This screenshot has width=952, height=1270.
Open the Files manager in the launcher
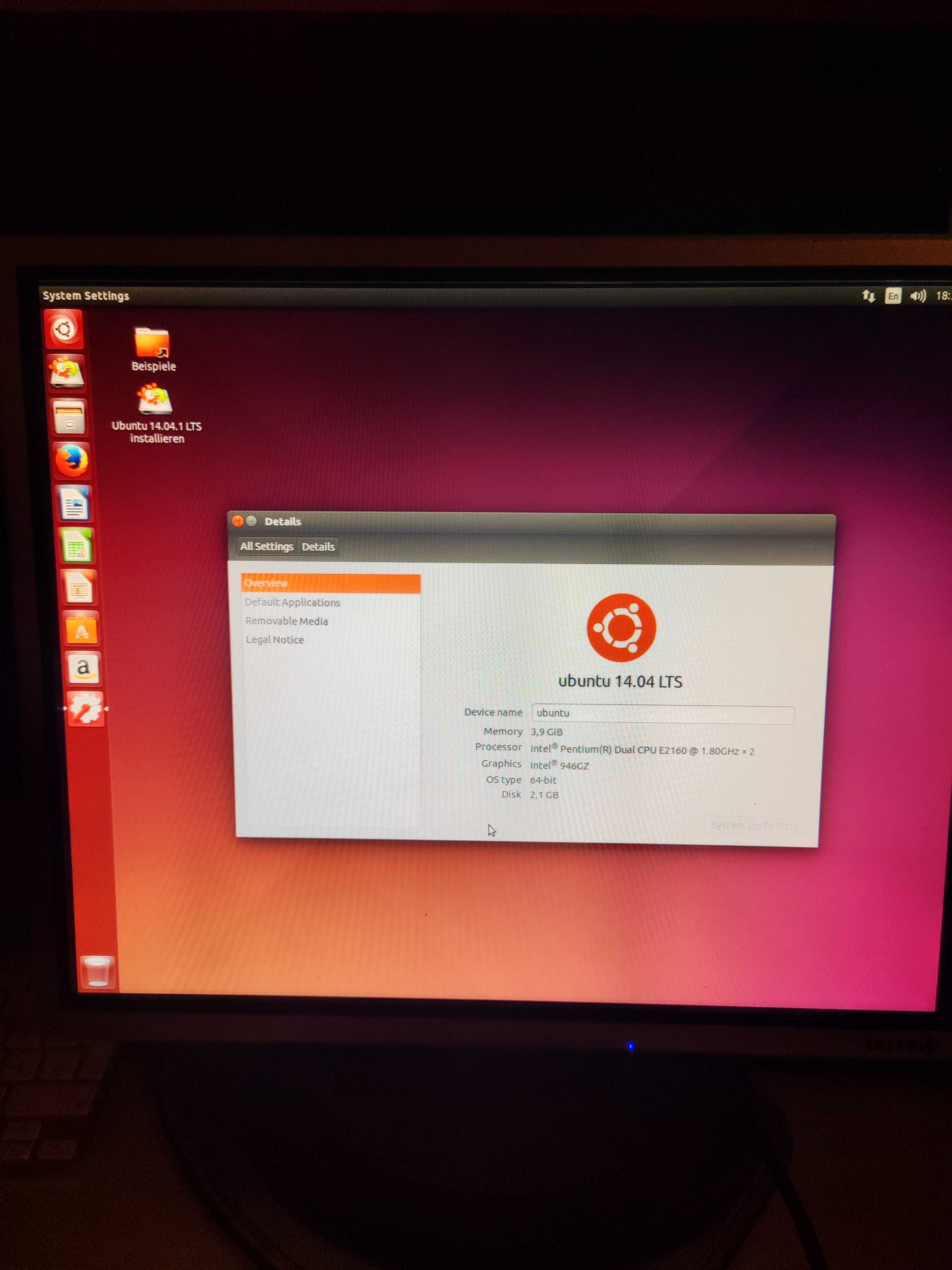(69, 417)
